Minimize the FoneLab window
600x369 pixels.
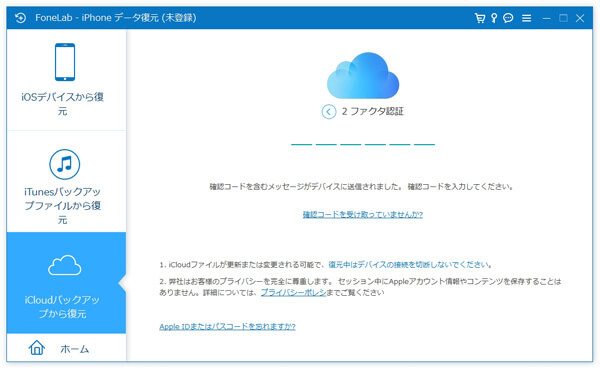[x=546, y=18]
